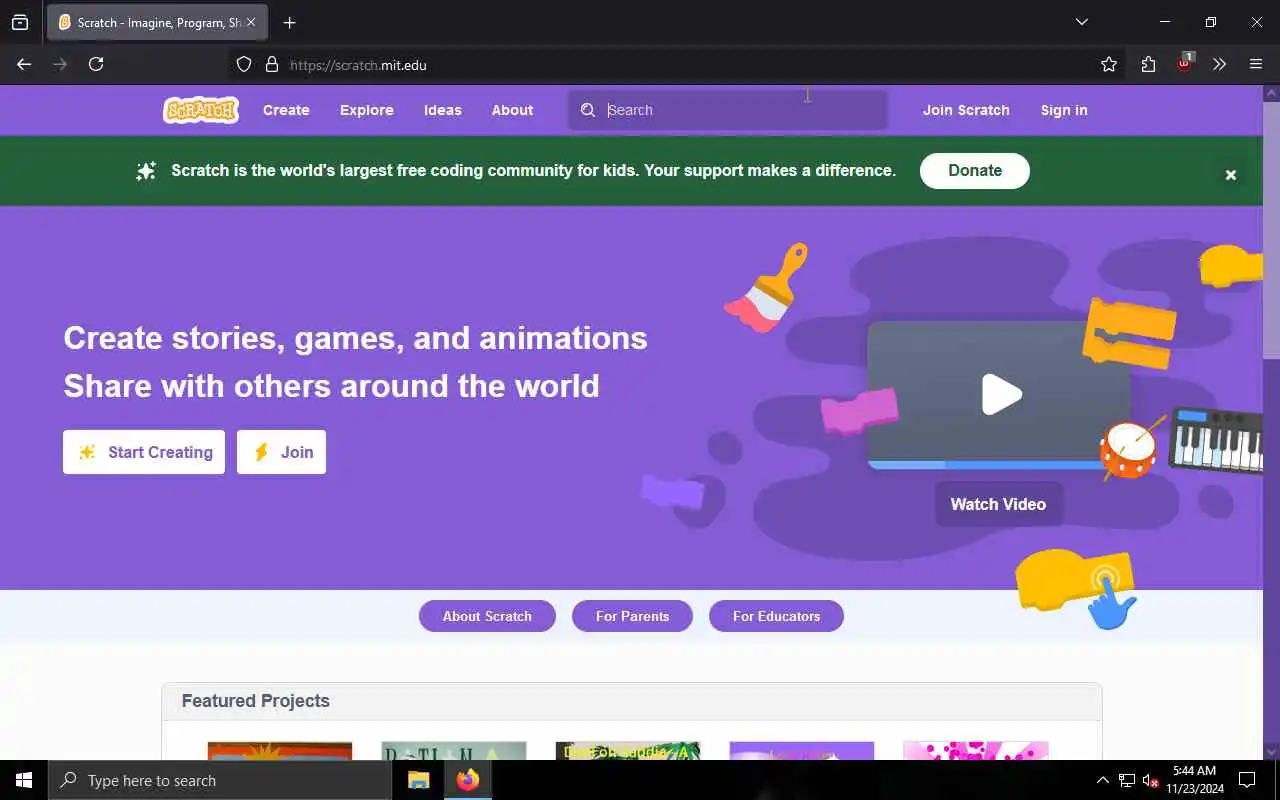Open the Windows Start menu
The width and height of the screenshot is (1280, 800).
(x=24, y=780)
